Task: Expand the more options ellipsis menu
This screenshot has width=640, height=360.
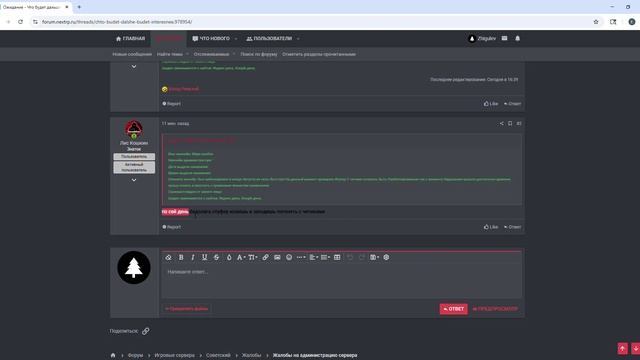Action: (301, 258)
